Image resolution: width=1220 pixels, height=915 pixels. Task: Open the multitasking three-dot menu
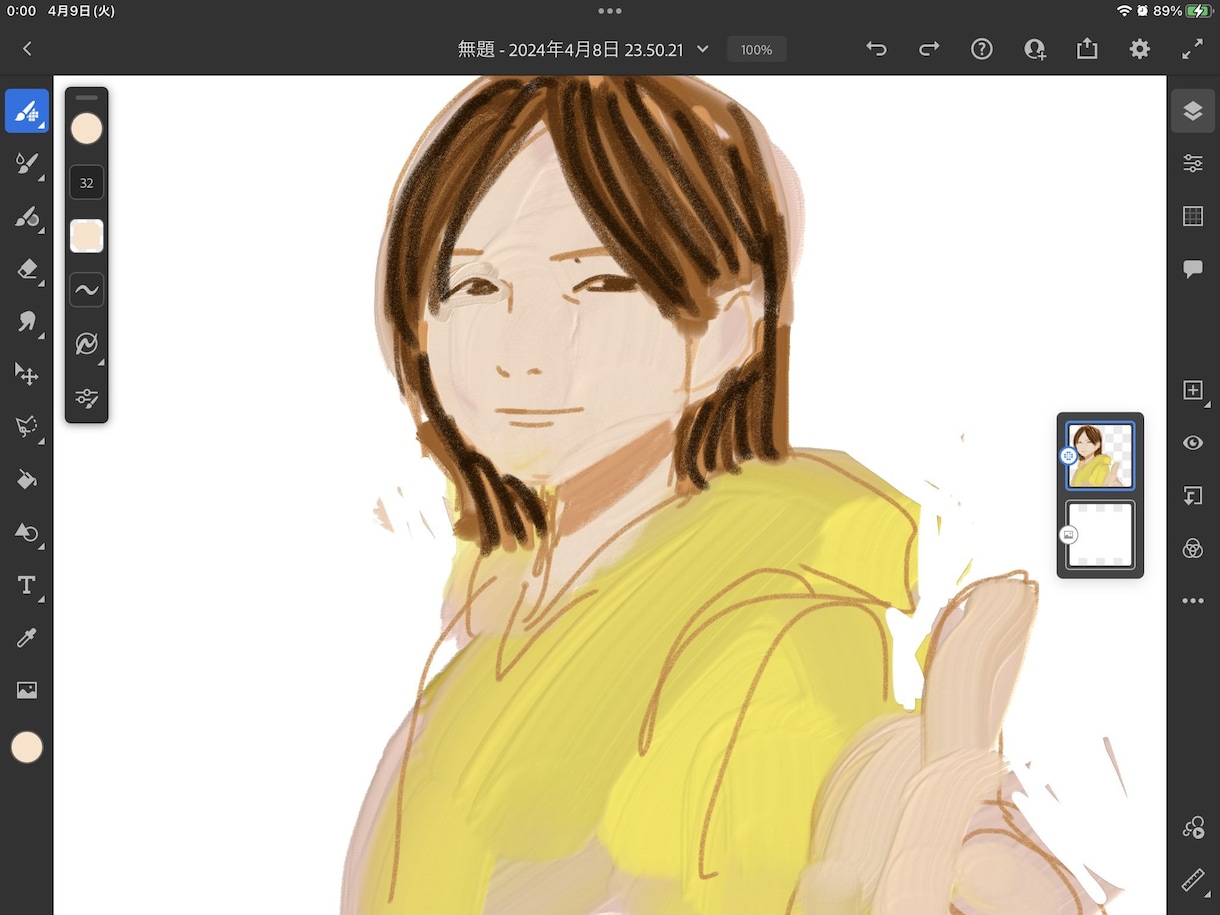pos(610,11)
